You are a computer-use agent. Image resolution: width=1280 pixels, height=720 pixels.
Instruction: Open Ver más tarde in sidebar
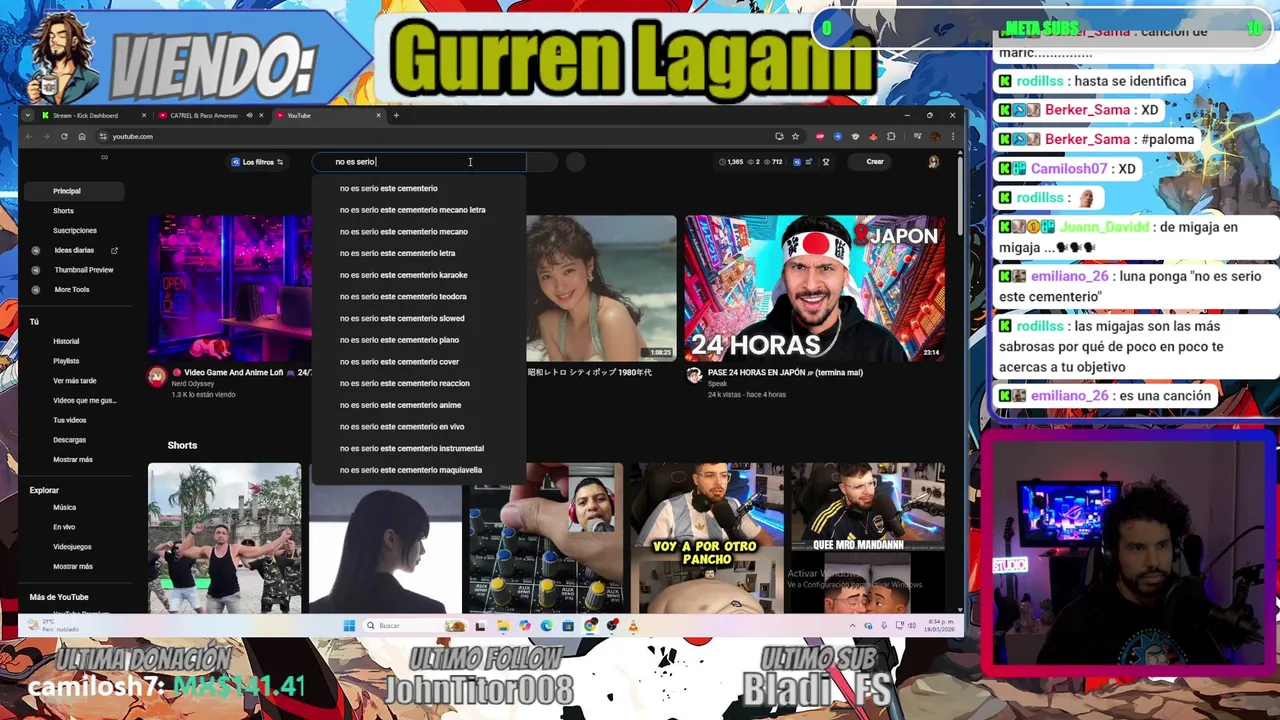coord(75,381)
